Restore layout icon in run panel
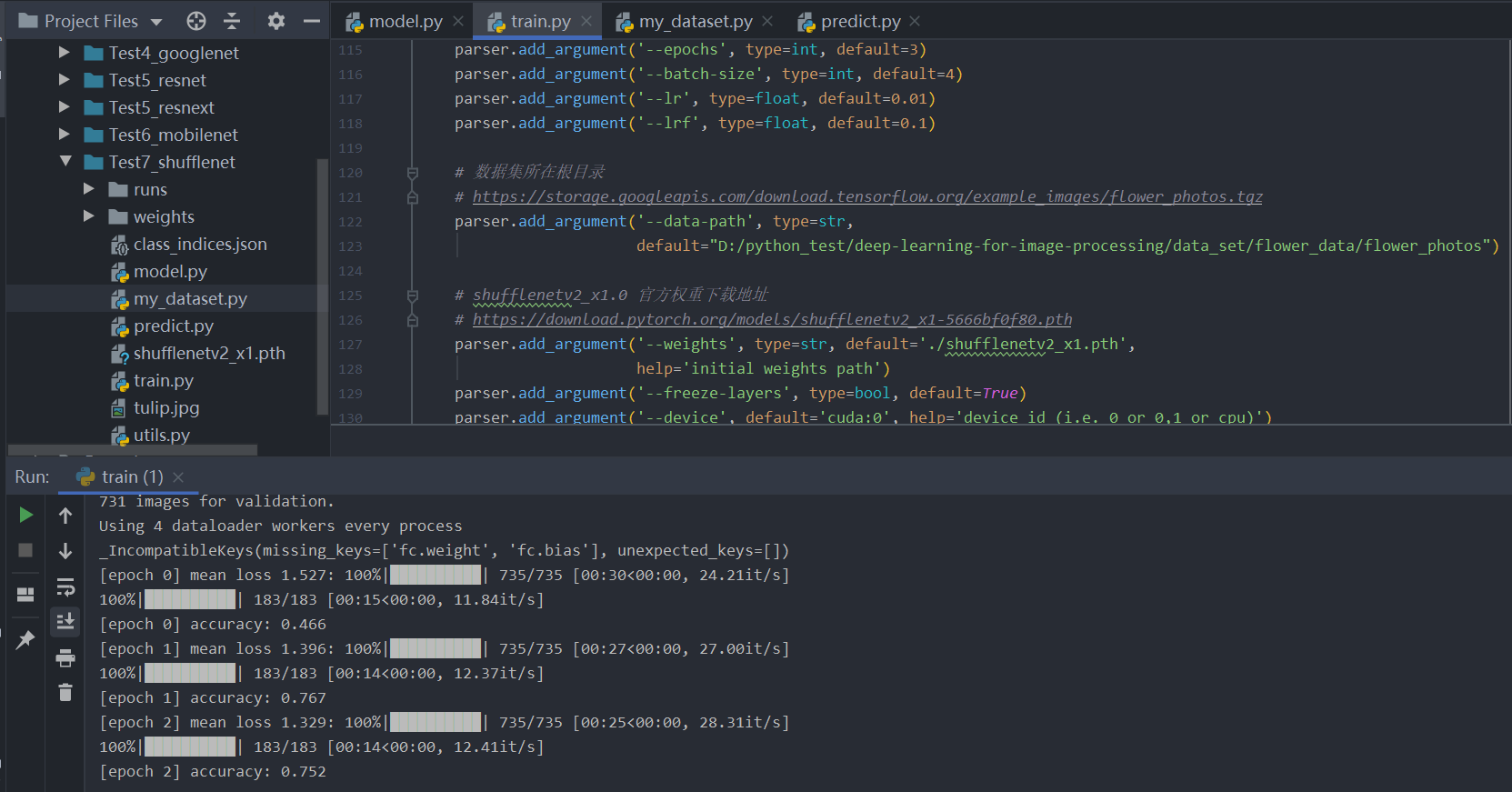 click(25, 595)
